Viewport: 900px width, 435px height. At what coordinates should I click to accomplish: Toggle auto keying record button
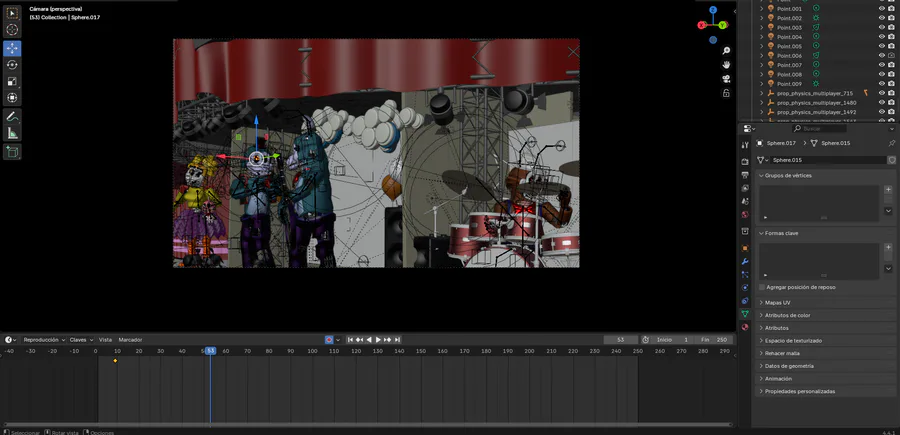329,340
